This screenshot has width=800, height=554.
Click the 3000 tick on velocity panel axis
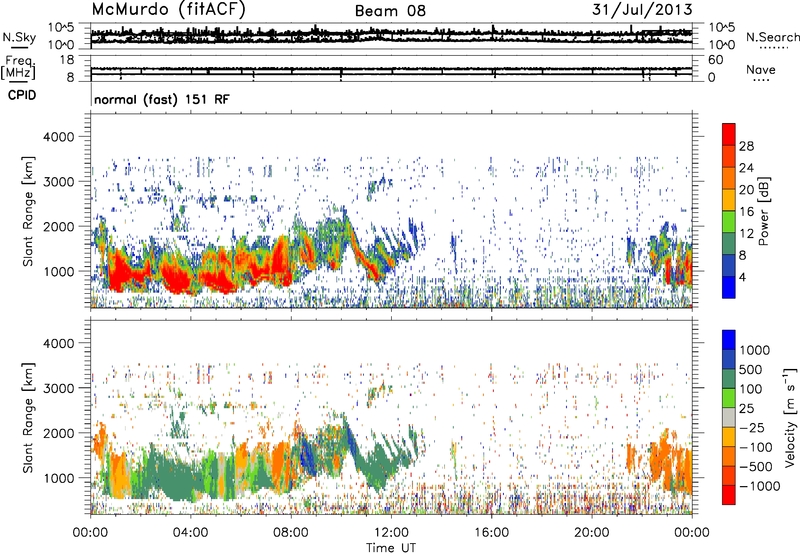(58, 388)
